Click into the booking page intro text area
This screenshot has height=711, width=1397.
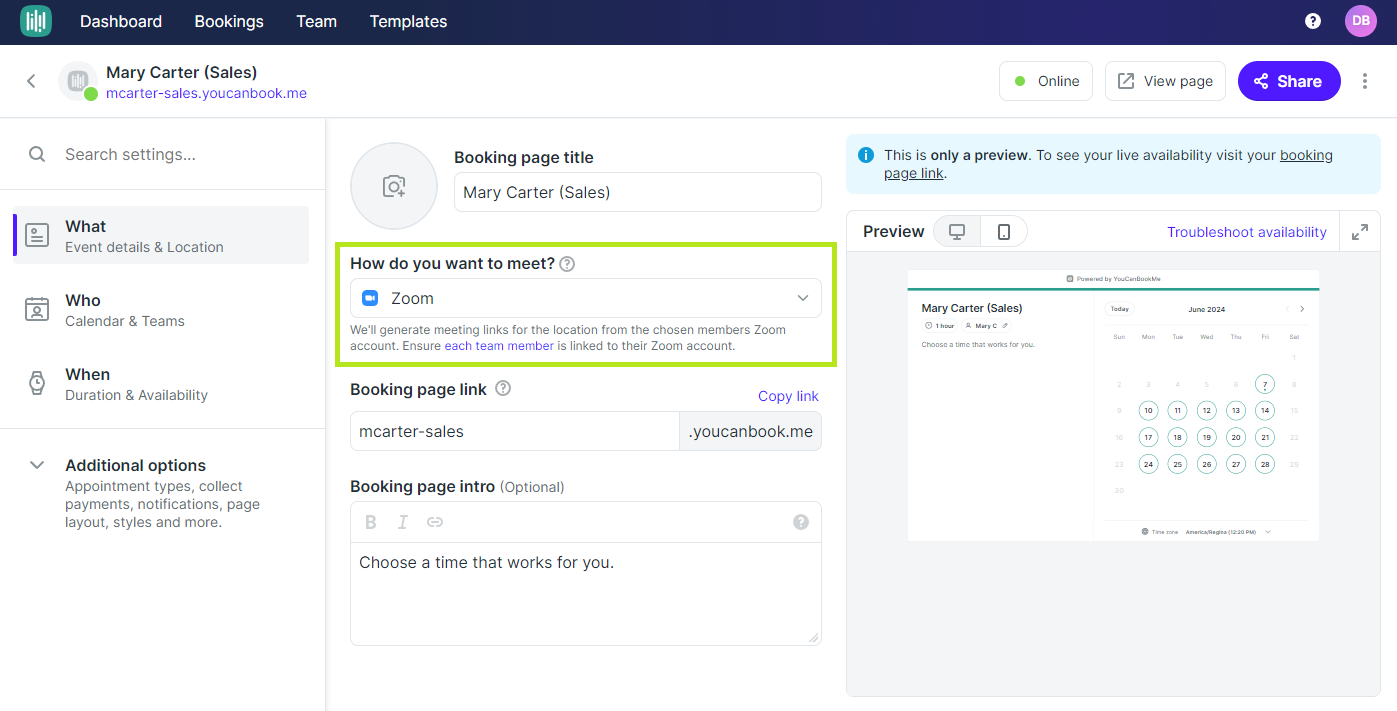coord(586,593)
